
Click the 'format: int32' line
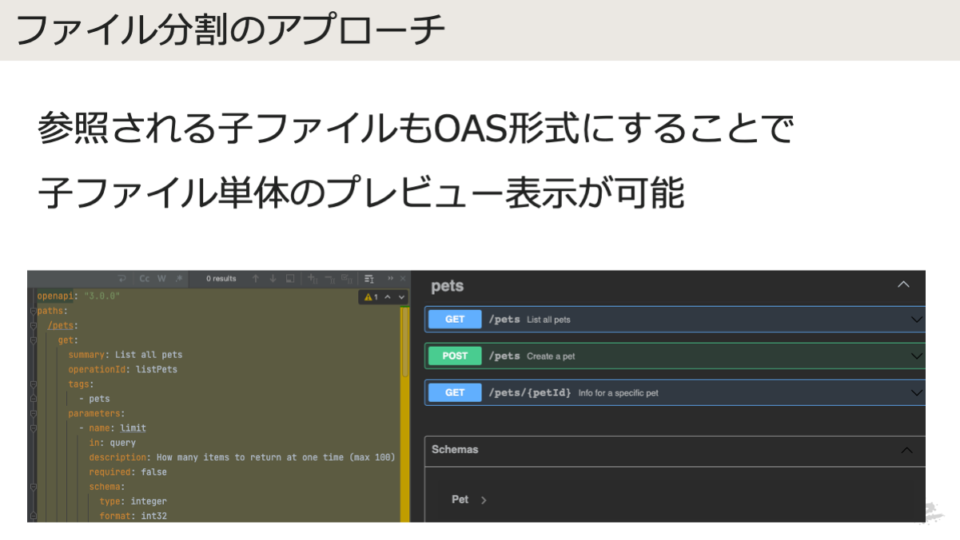(133, 516)
